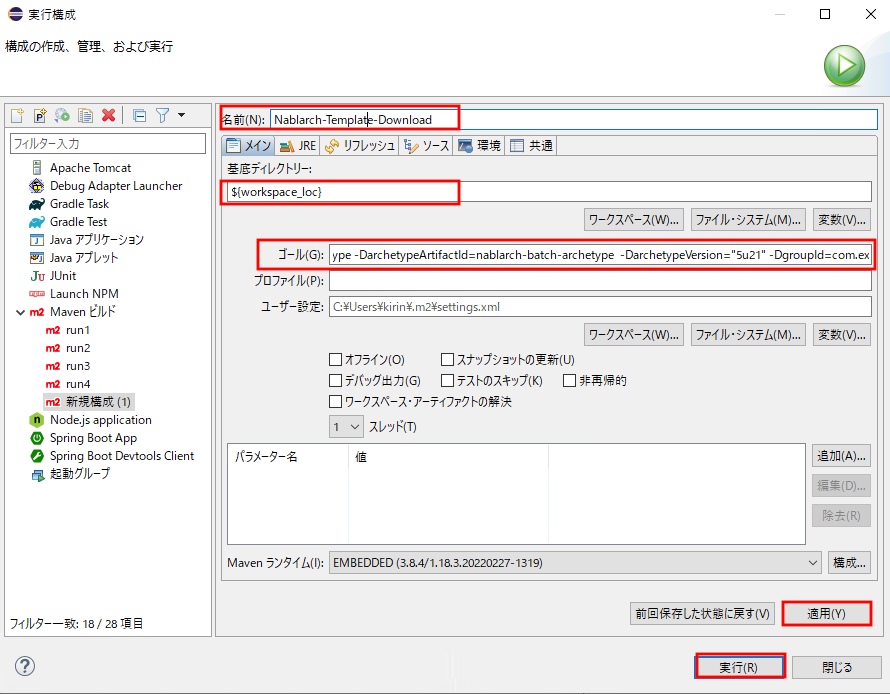Select the new prototype configuration icon

click(40, 115)
